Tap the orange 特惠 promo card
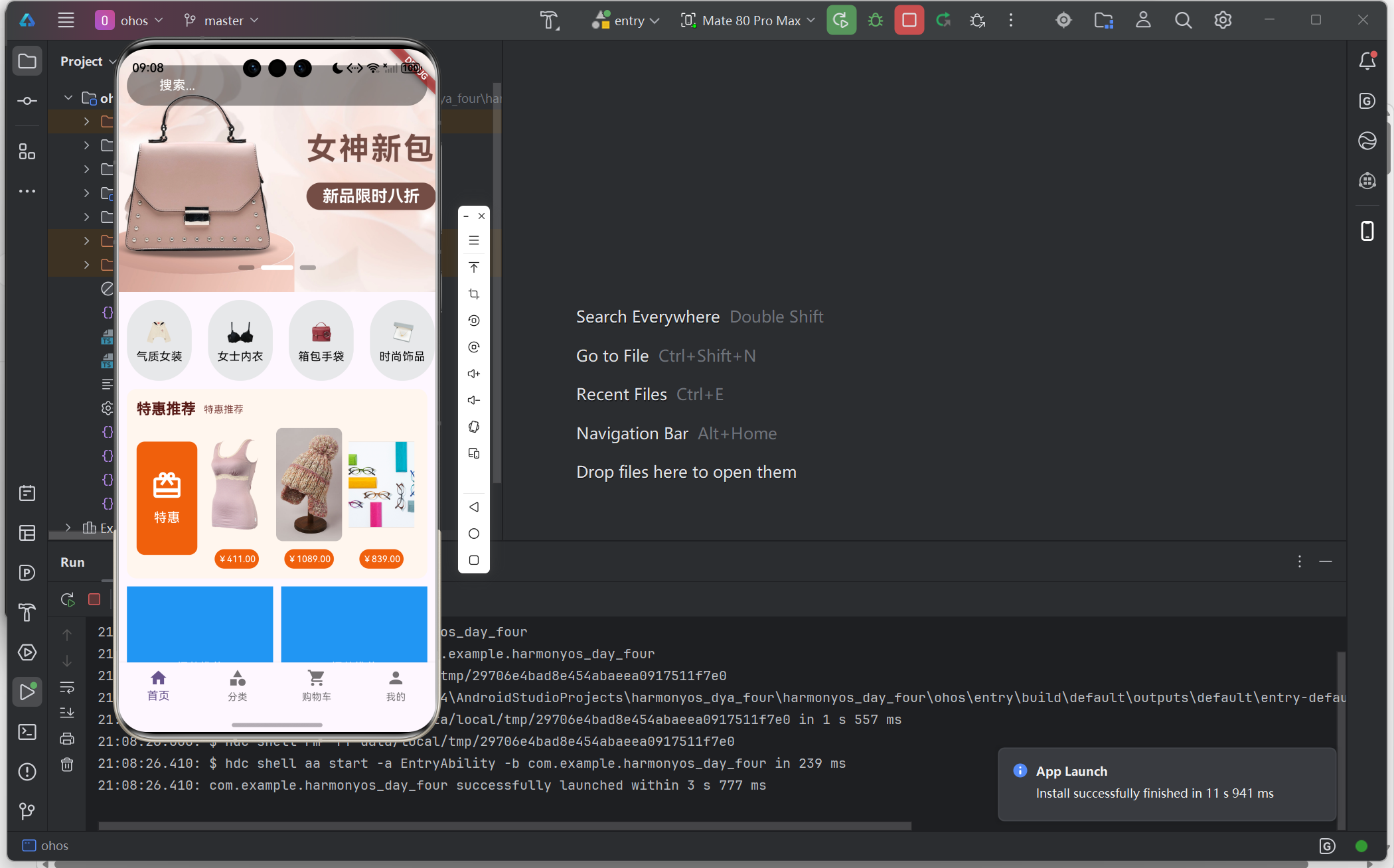Image resolution: width=1394 pixels, height=868 pixels. tap(167, 498)
